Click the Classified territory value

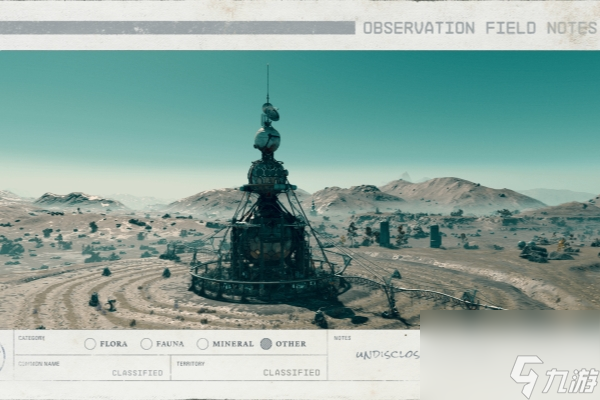pyautogui.click(x=292, y=372)
